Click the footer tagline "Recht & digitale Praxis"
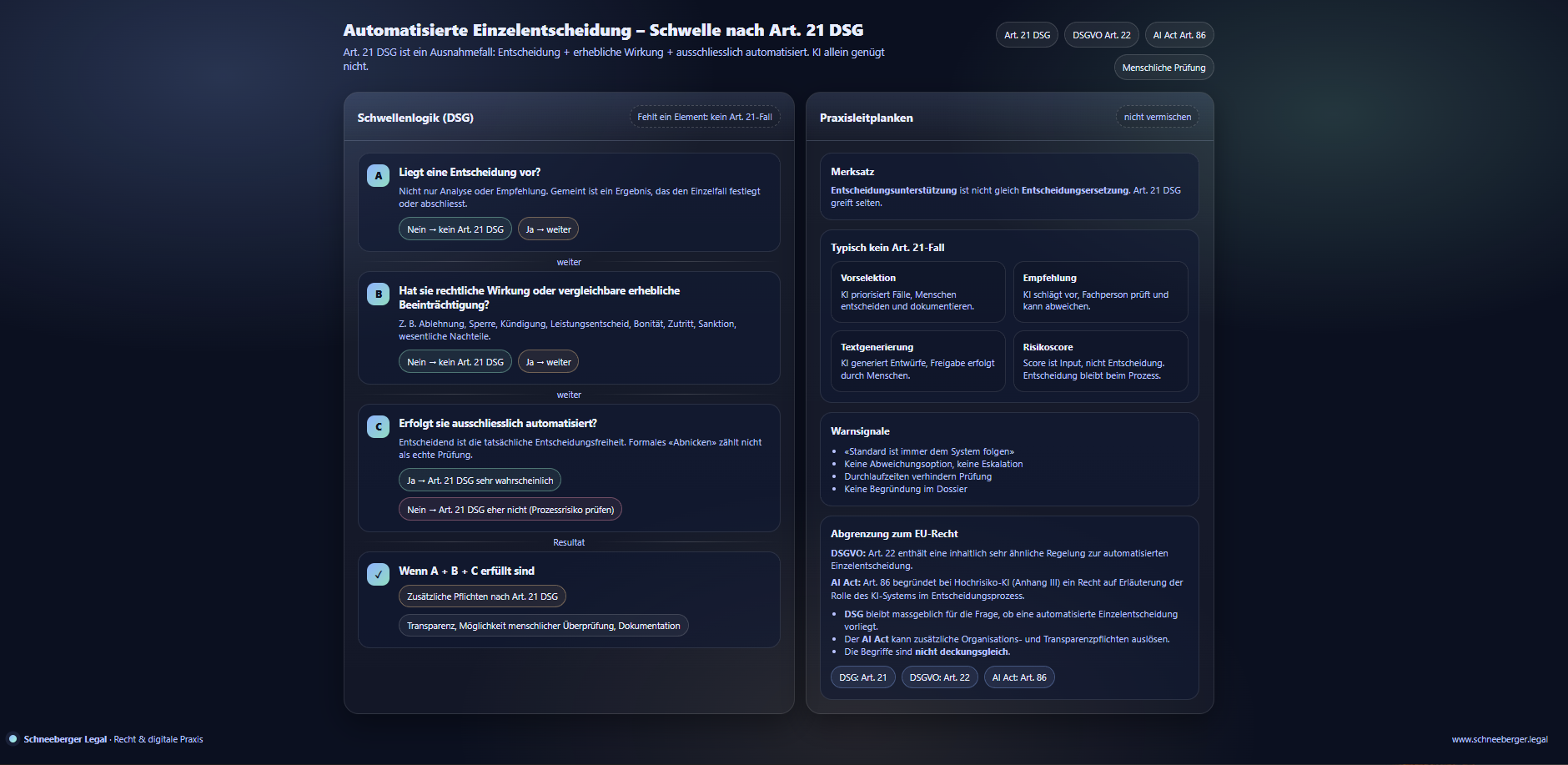The height and width of the screenshot is (765, 1568). (158, 739)
